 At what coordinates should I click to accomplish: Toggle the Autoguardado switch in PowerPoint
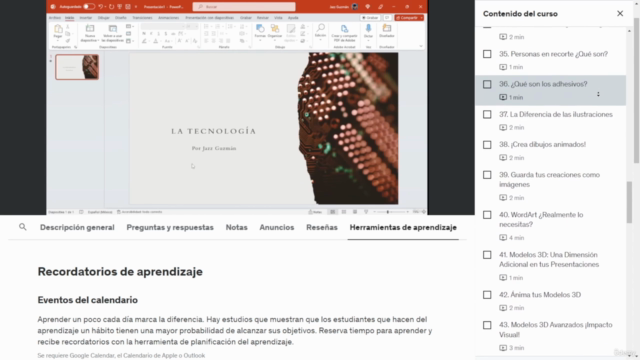(89, 7)
